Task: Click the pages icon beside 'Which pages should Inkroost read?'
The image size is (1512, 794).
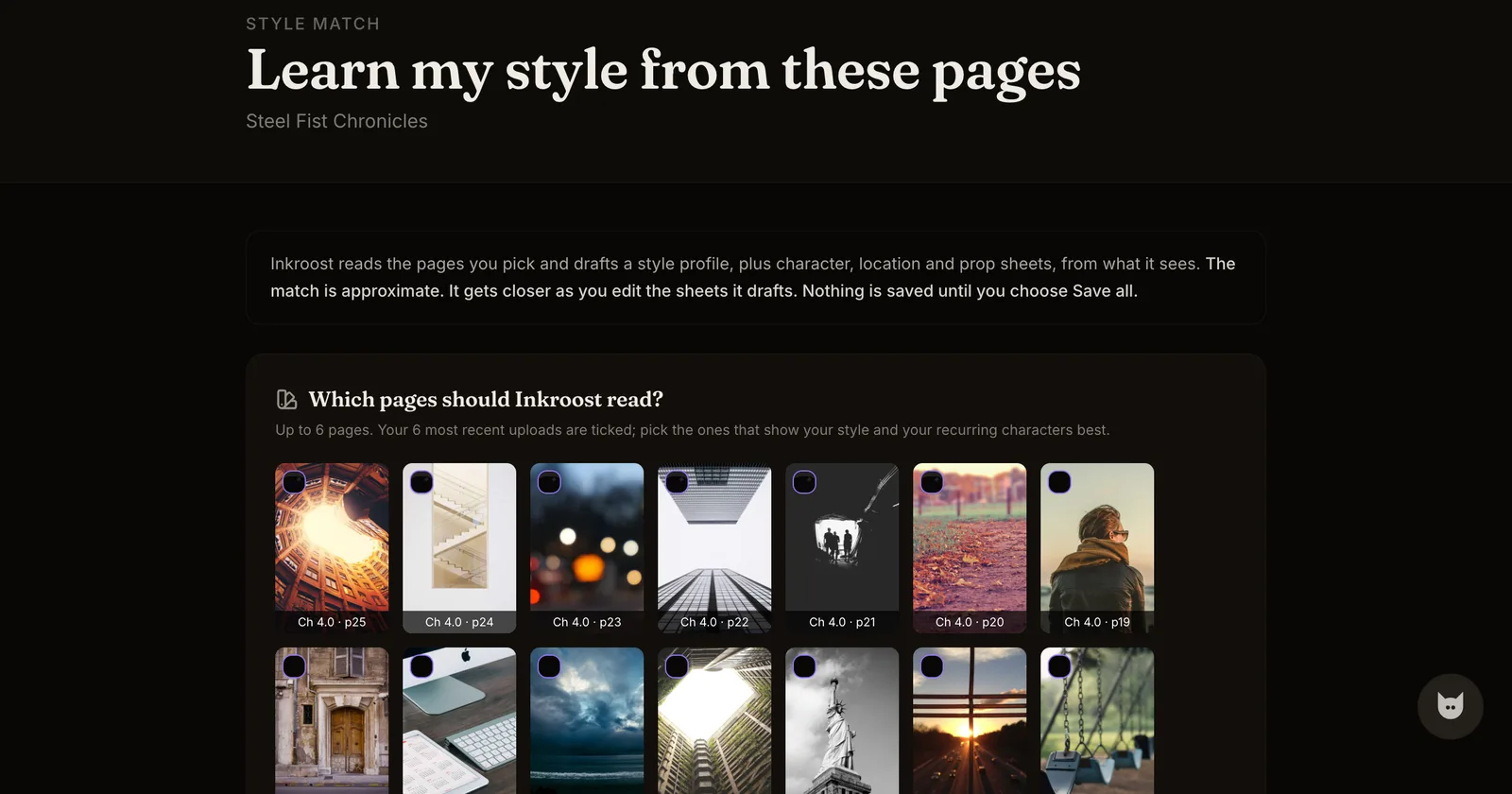Action: 286,400
